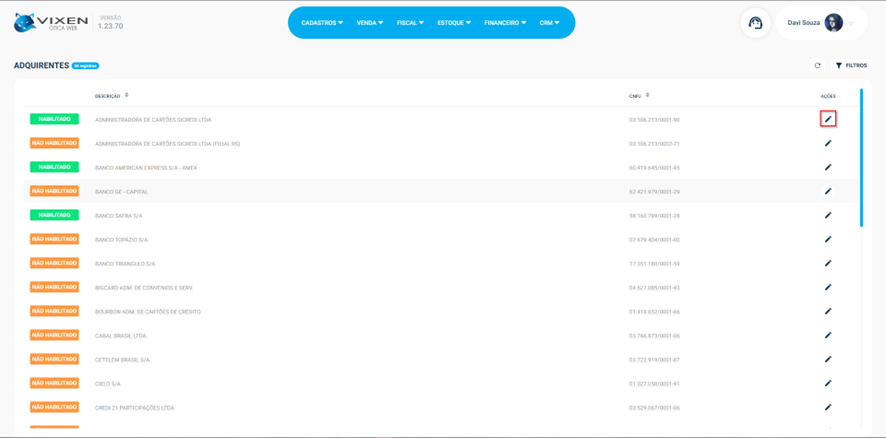Viewport: 886px width, 438px height.
Task: Edit the Banco Safra S/A entry
Action: 828,215
